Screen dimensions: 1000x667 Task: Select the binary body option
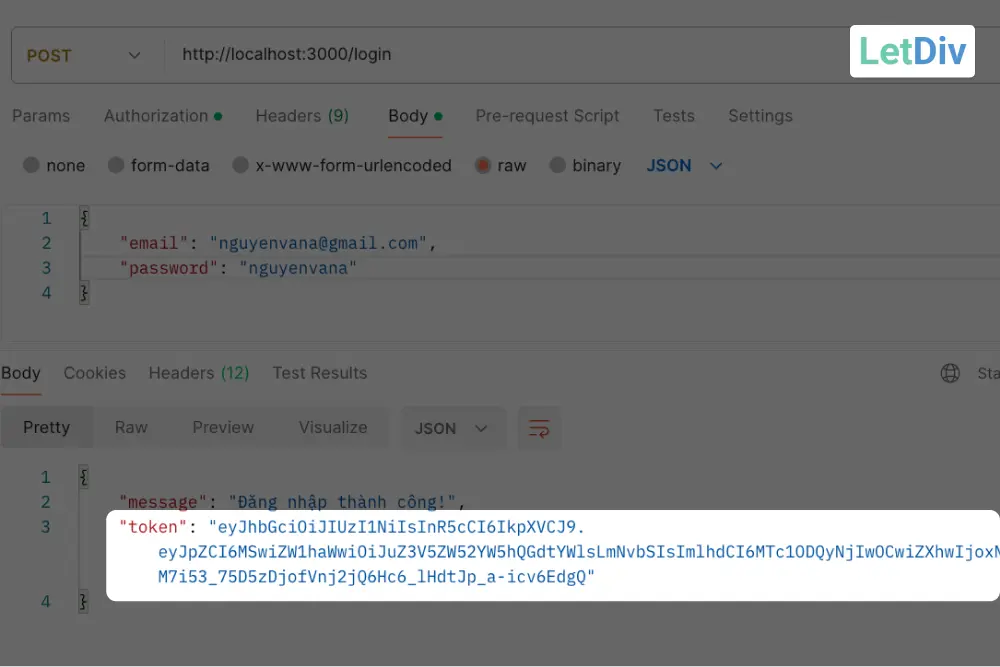pos(557,165)
